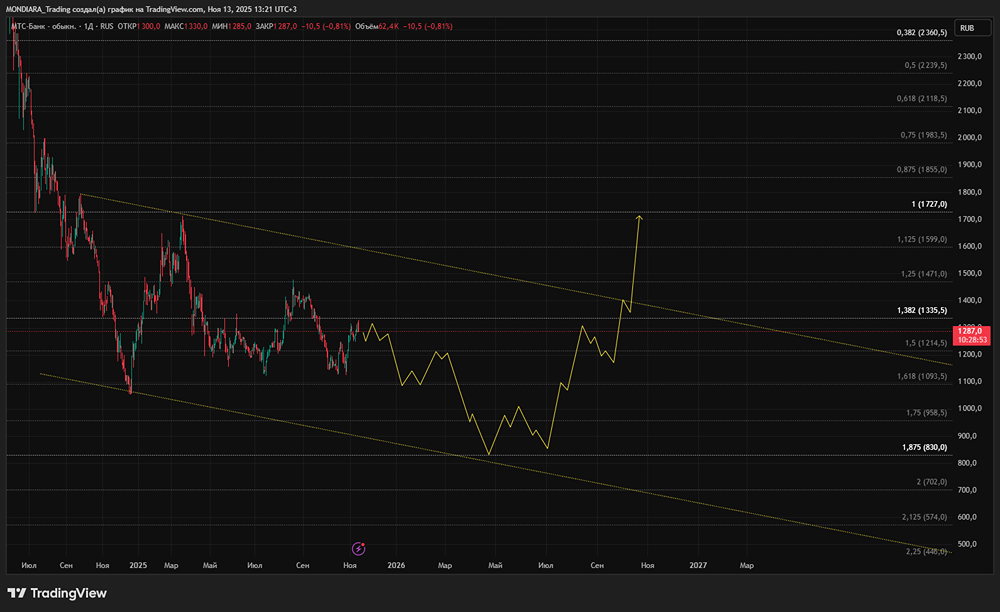Open the TradingView logo at bottom left
Image resolution: width=1000 pixels, height=612 pixels.
pos(57,594)
